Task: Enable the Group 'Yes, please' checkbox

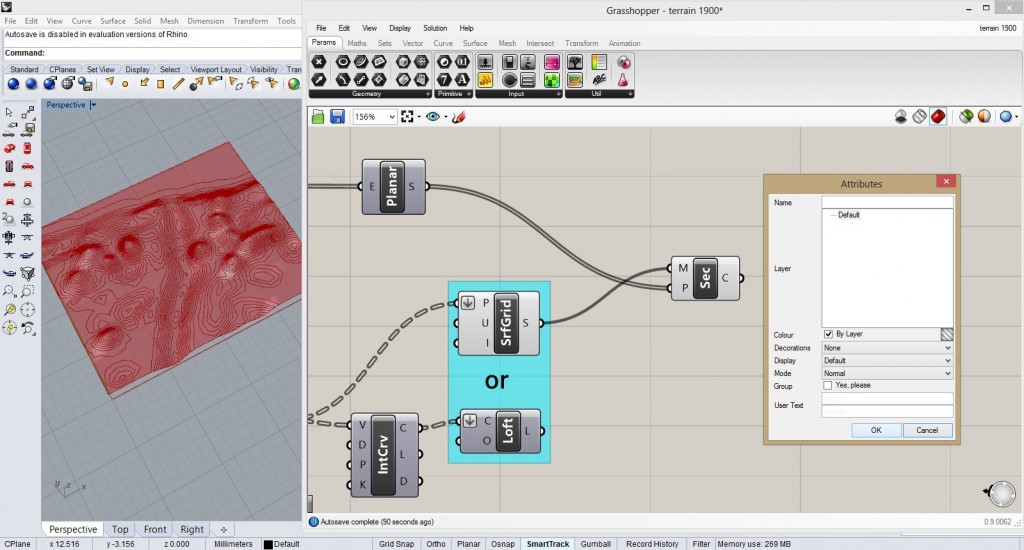Action: click(x=828, y=385)
